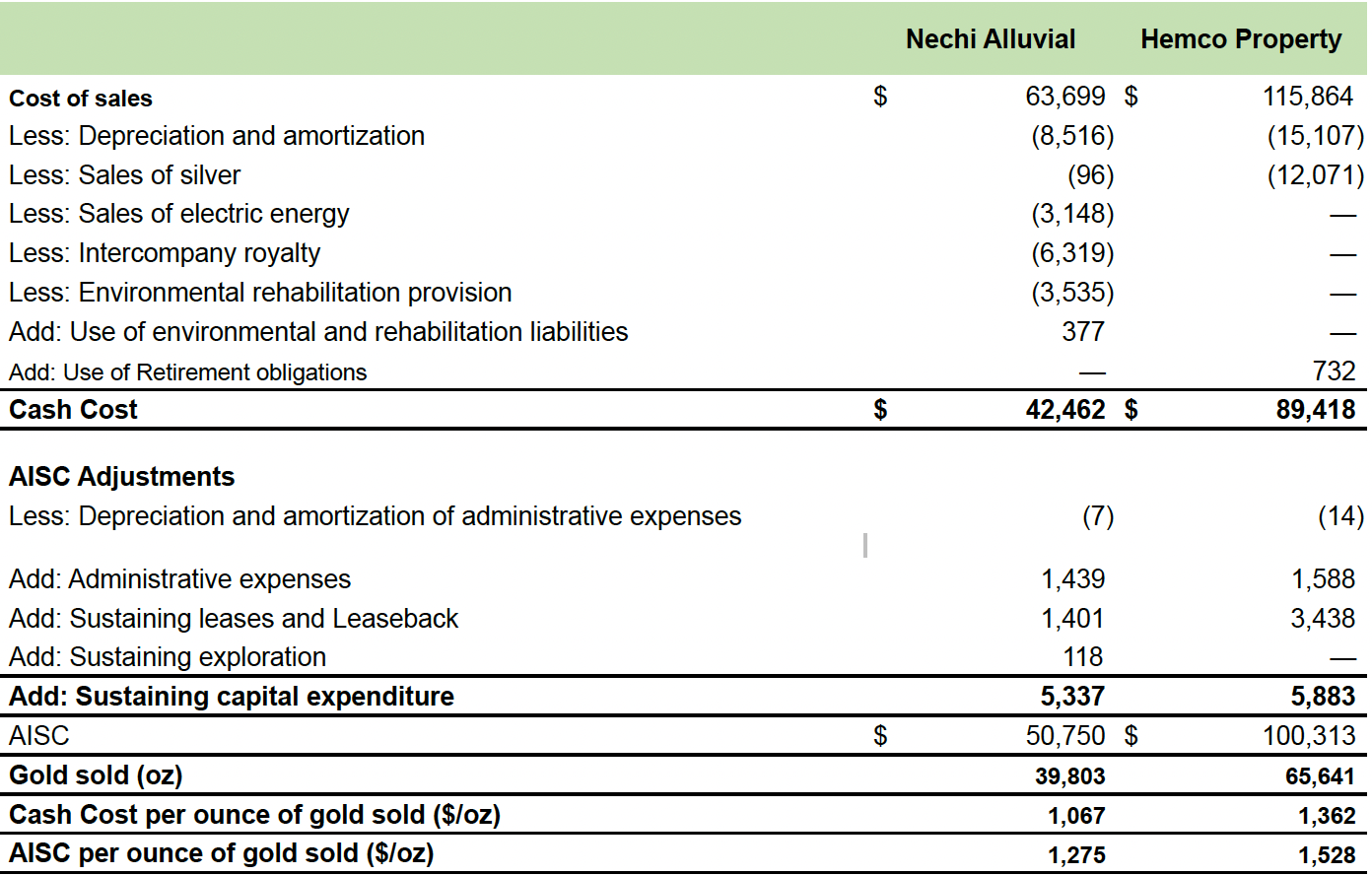
Task: Select 'Less: Environmental rehabilitation provision' label
Action: coord(260,293)
